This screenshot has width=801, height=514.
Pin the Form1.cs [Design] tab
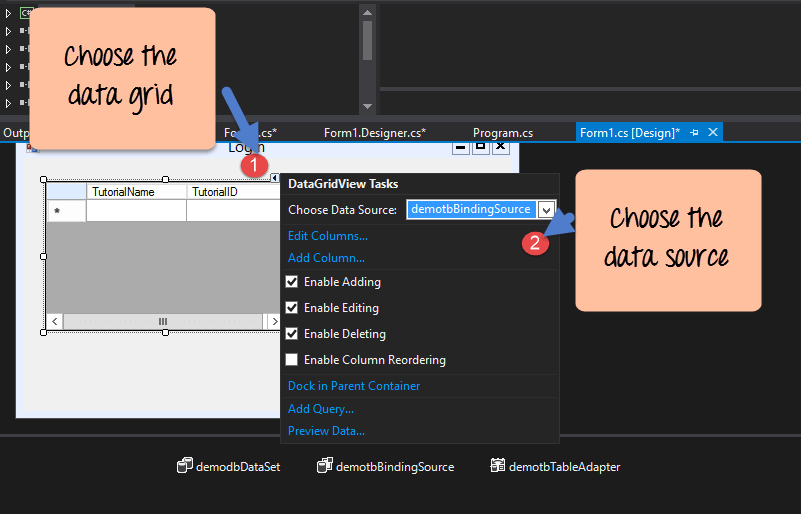pos(694,132)
